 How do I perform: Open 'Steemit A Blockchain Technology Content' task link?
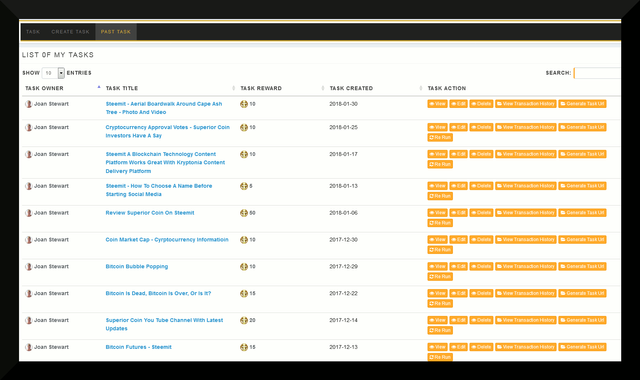tap(165, 162)
